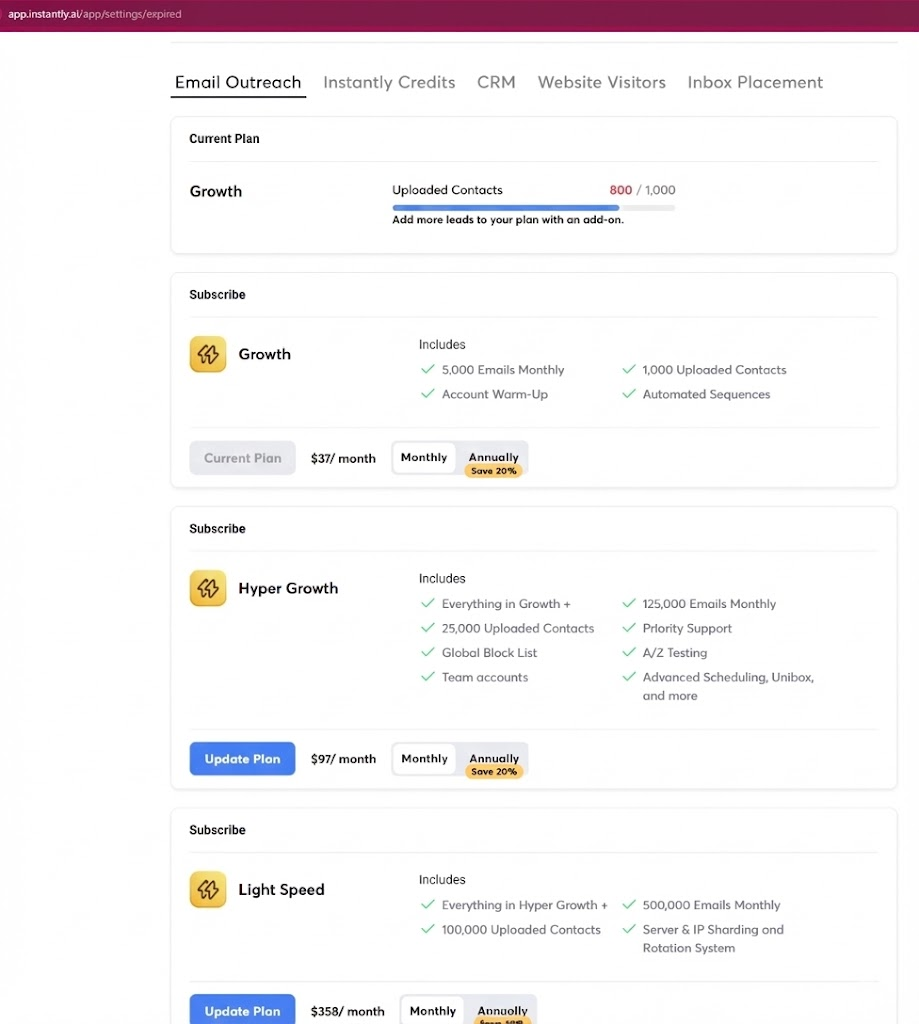Click checkmark beside 25,000 Uploaded Contacts
Screen dimensions: 919x1024
(x=428, y=628)
